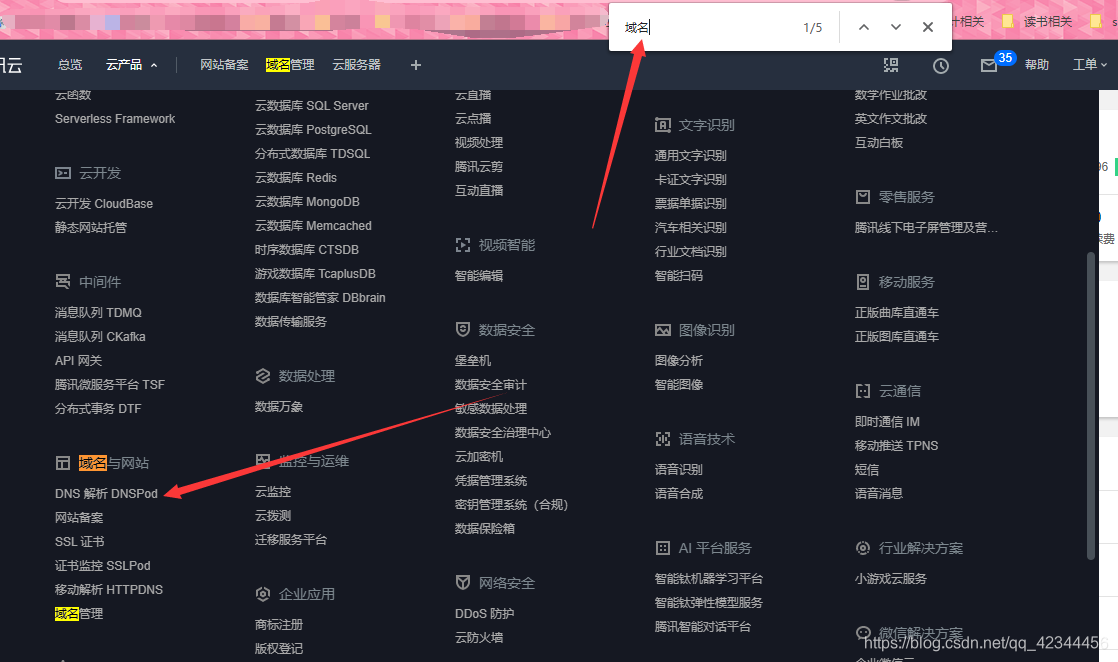Click the 网络安全 shield icon
The image size is (1118, 662).
[x=463, y=583]
